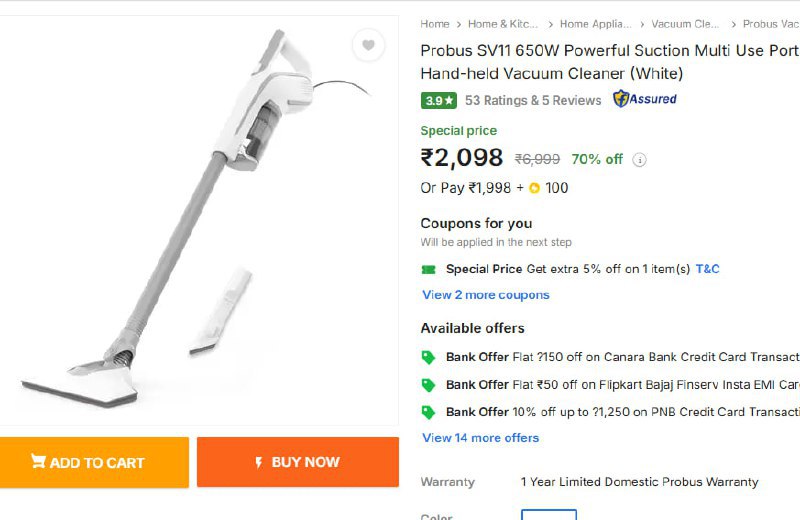Viewport: 800px width, 520px height.
Task: Expand View 2 more coupons
Action: click(x=486, y=295)
